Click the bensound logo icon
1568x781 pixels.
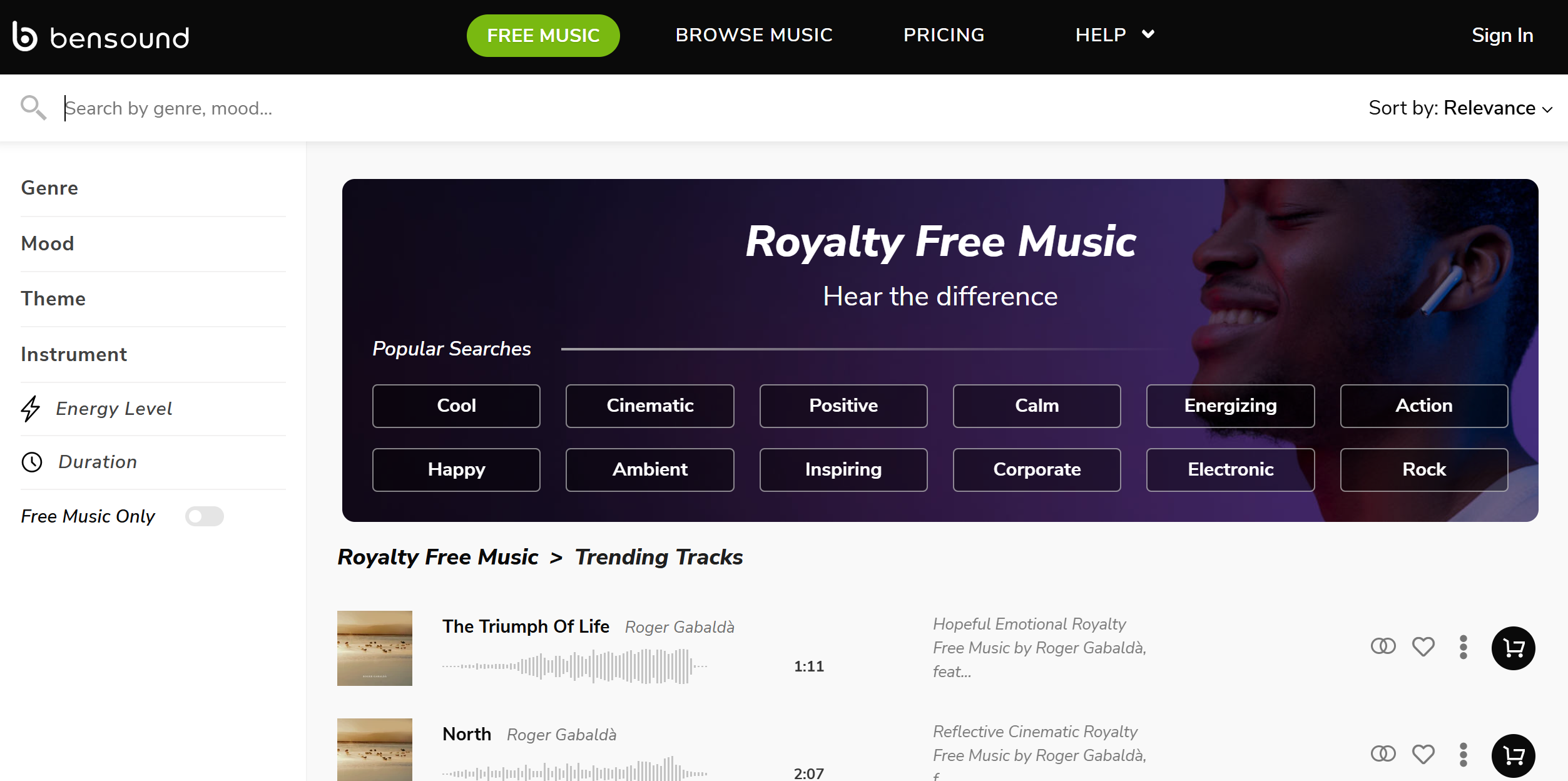pos(25,36)
